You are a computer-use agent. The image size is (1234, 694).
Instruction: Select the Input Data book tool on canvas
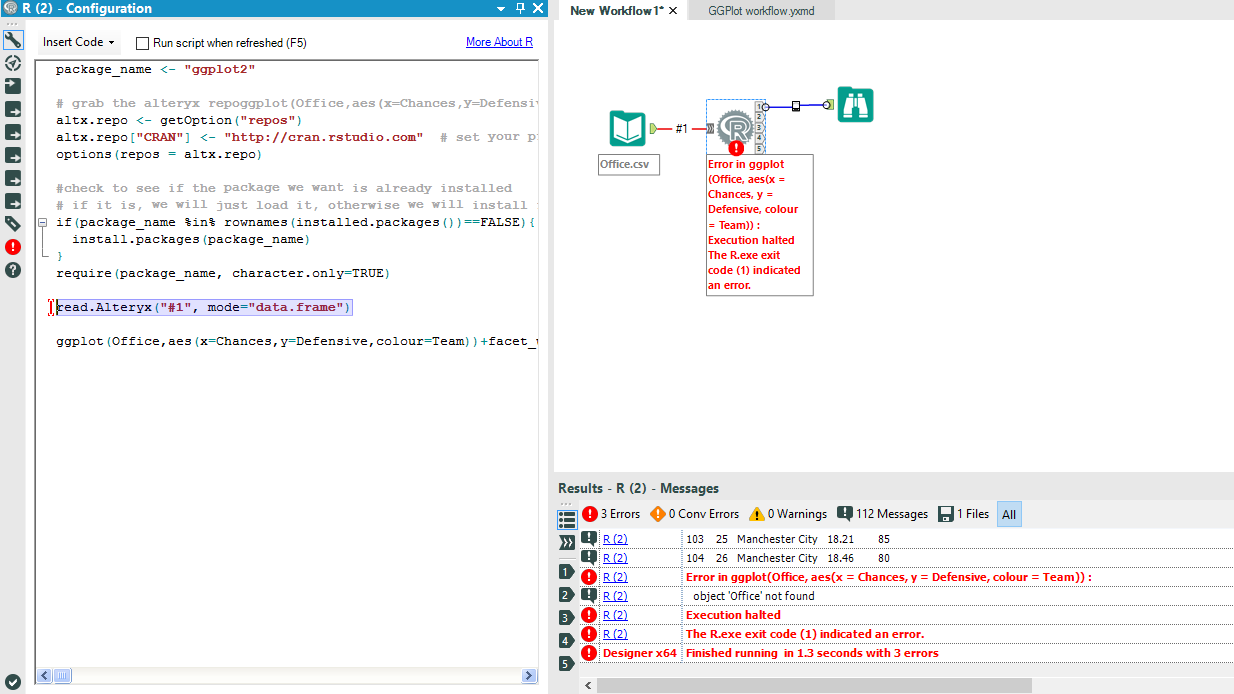(628, 129)
